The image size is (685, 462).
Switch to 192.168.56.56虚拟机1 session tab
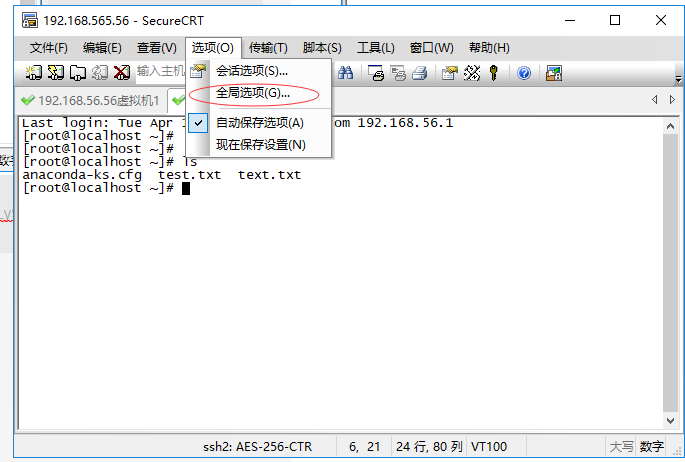91,100
